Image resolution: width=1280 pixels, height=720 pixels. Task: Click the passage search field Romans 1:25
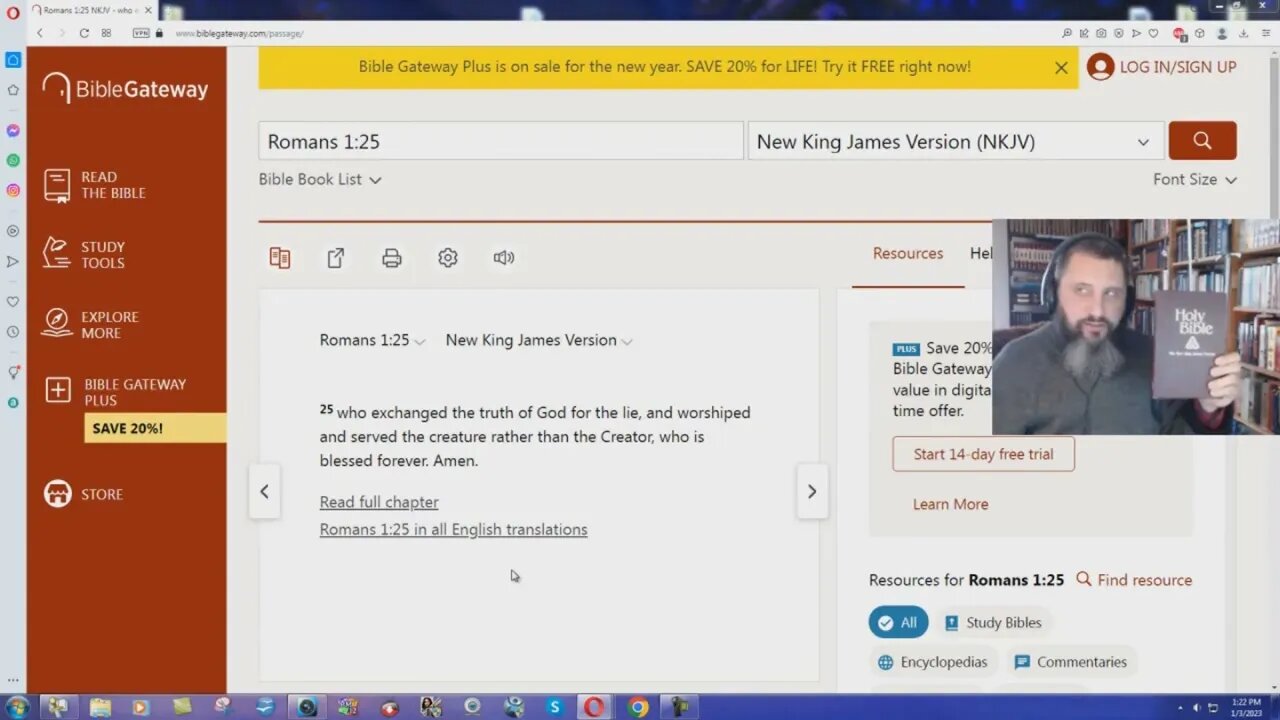click(501, 141)
